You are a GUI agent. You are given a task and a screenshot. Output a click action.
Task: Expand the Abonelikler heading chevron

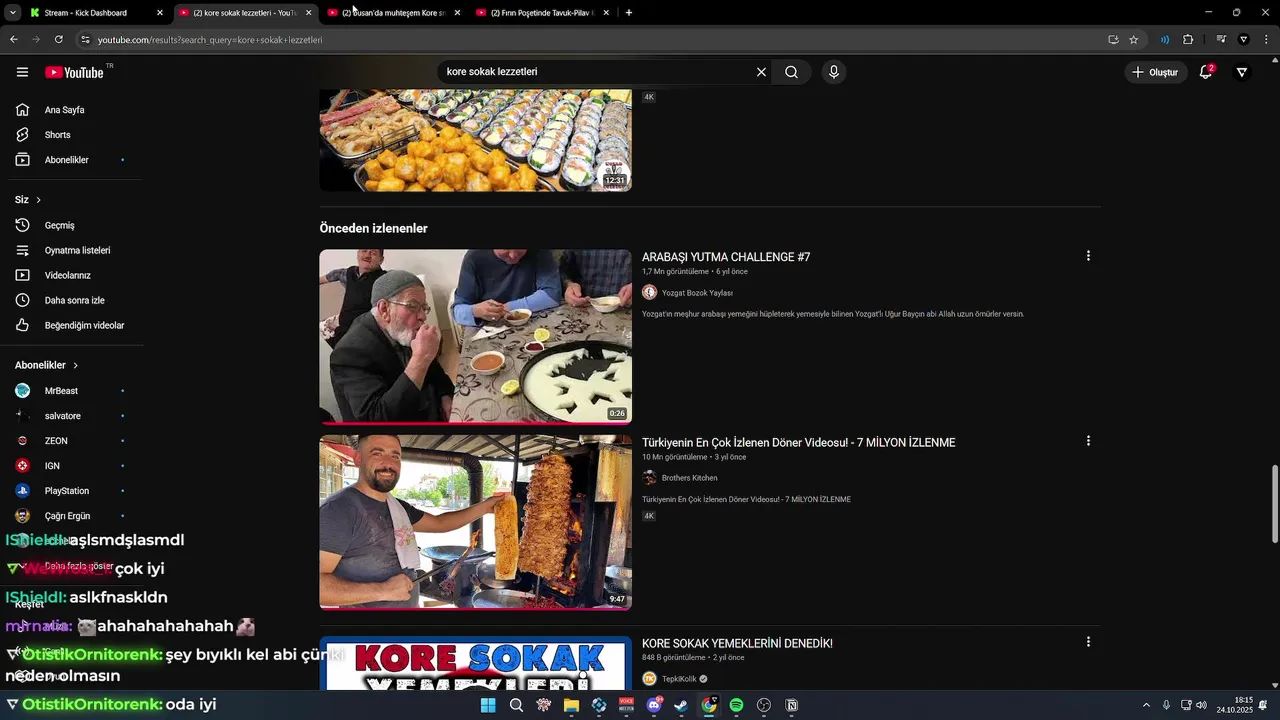[75, 366]
